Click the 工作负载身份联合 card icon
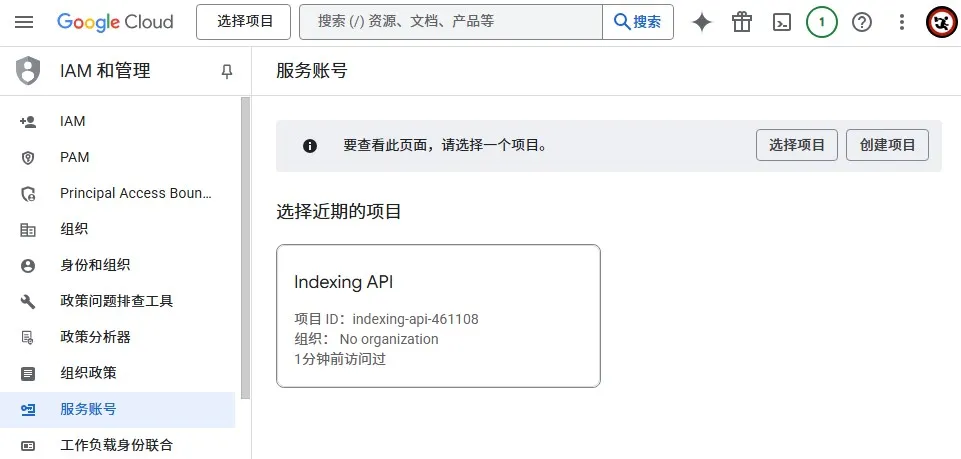This screenshot has width=961, height=459. point(28,446)
